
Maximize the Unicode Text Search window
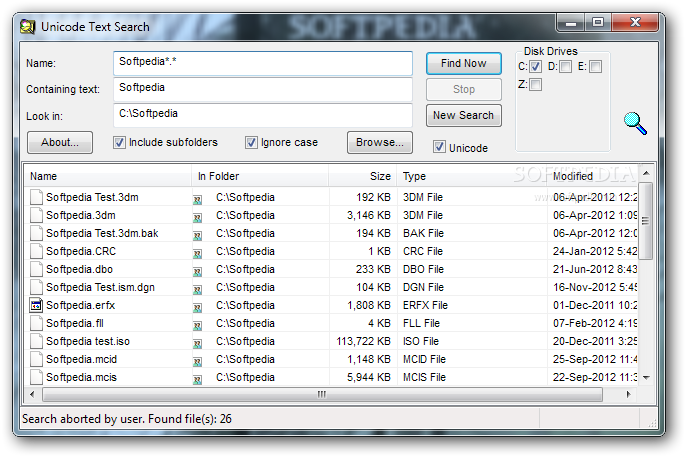coord(598,22)
